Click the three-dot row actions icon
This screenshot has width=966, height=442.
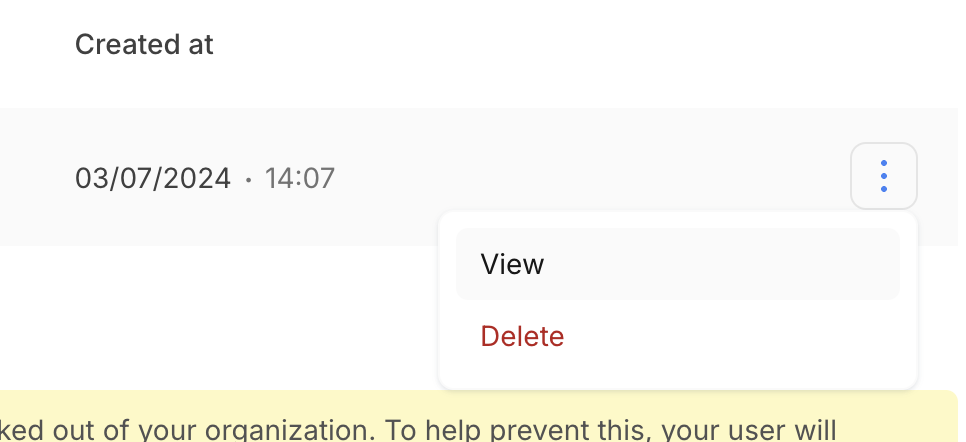pos(884,177)
